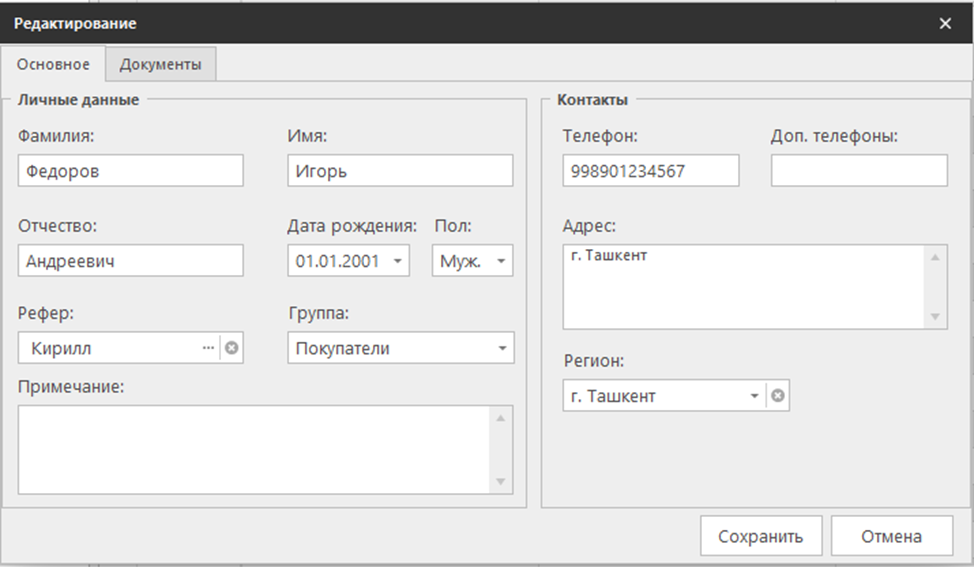Screen dimensions: 974x567
Task: Focus the Имя field with Игорь
Action: click(400, 171)
